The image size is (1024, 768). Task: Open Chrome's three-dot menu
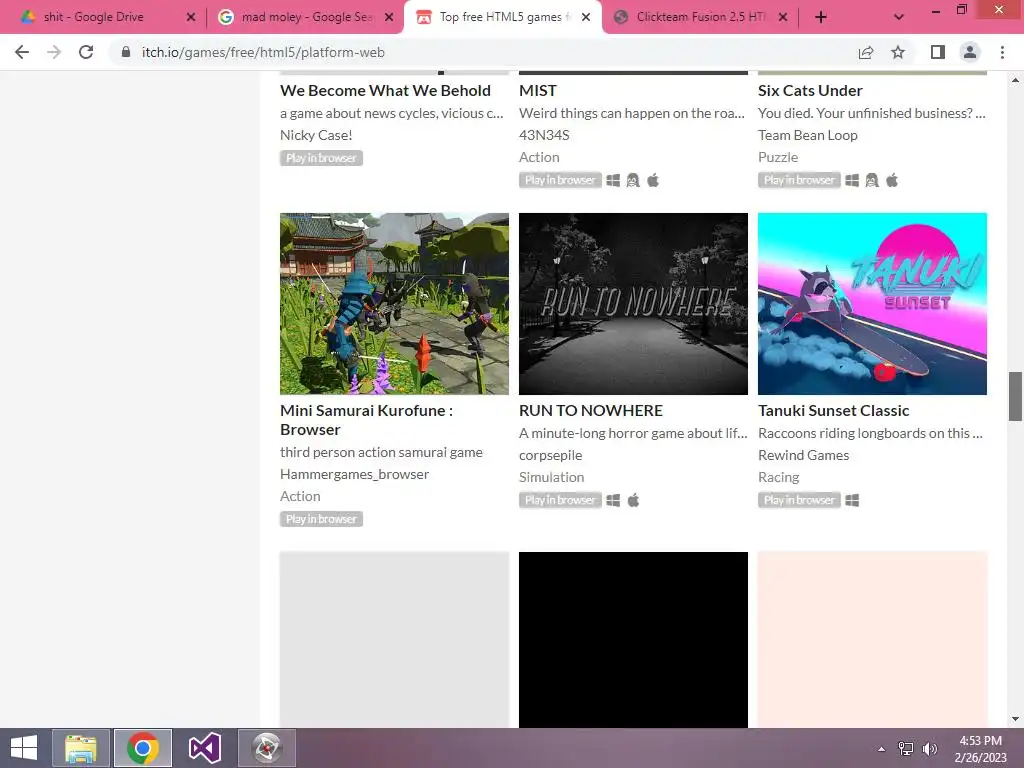pyautogui.click(x=1002, y=52)
